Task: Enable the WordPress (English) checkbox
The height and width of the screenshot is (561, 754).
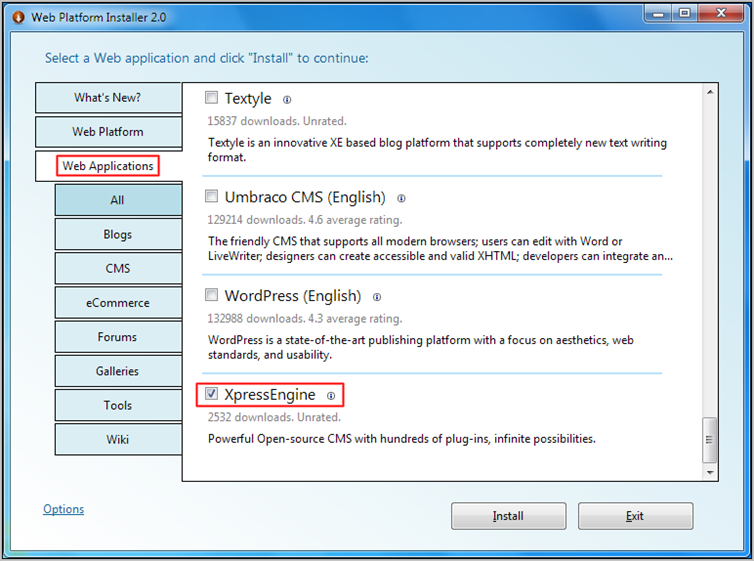Action: pos(212,295)
